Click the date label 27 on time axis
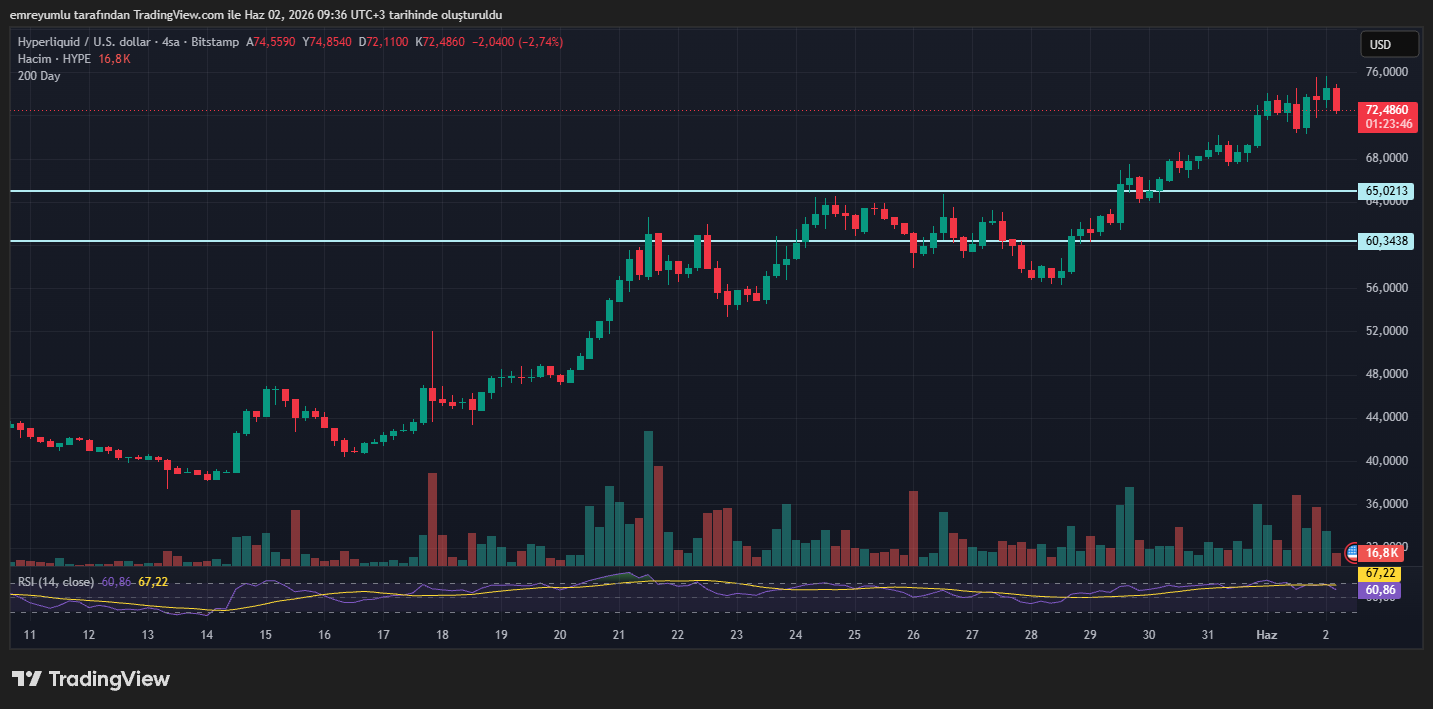The image size is (1433, 709). click(972, 635)
